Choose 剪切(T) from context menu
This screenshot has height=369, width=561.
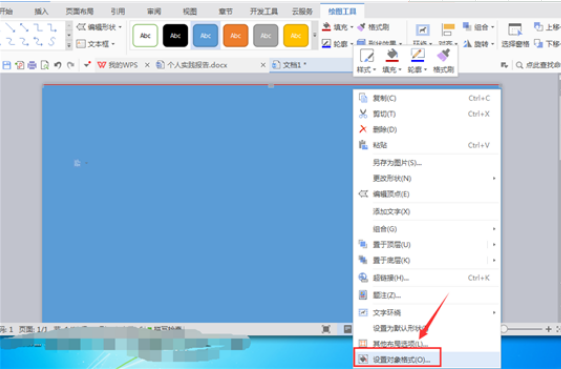tap(427, 114)
